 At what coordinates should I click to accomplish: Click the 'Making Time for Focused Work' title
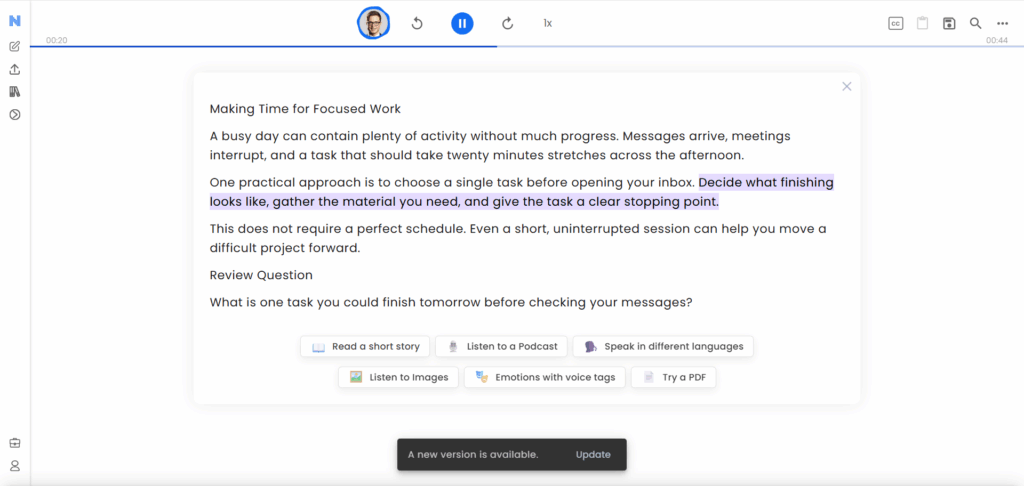coord(305,109)
